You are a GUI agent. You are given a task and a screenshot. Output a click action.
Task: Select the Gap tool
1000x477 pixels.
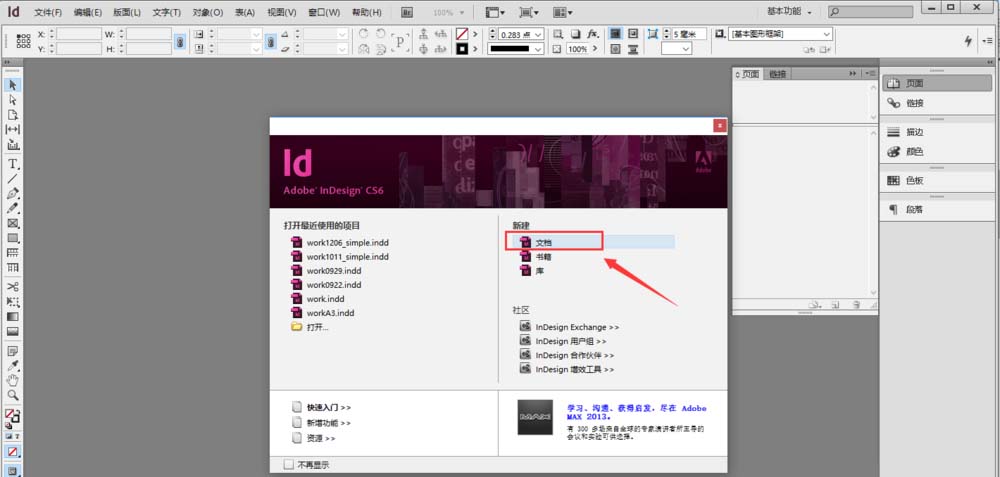(x=13, y=129)
